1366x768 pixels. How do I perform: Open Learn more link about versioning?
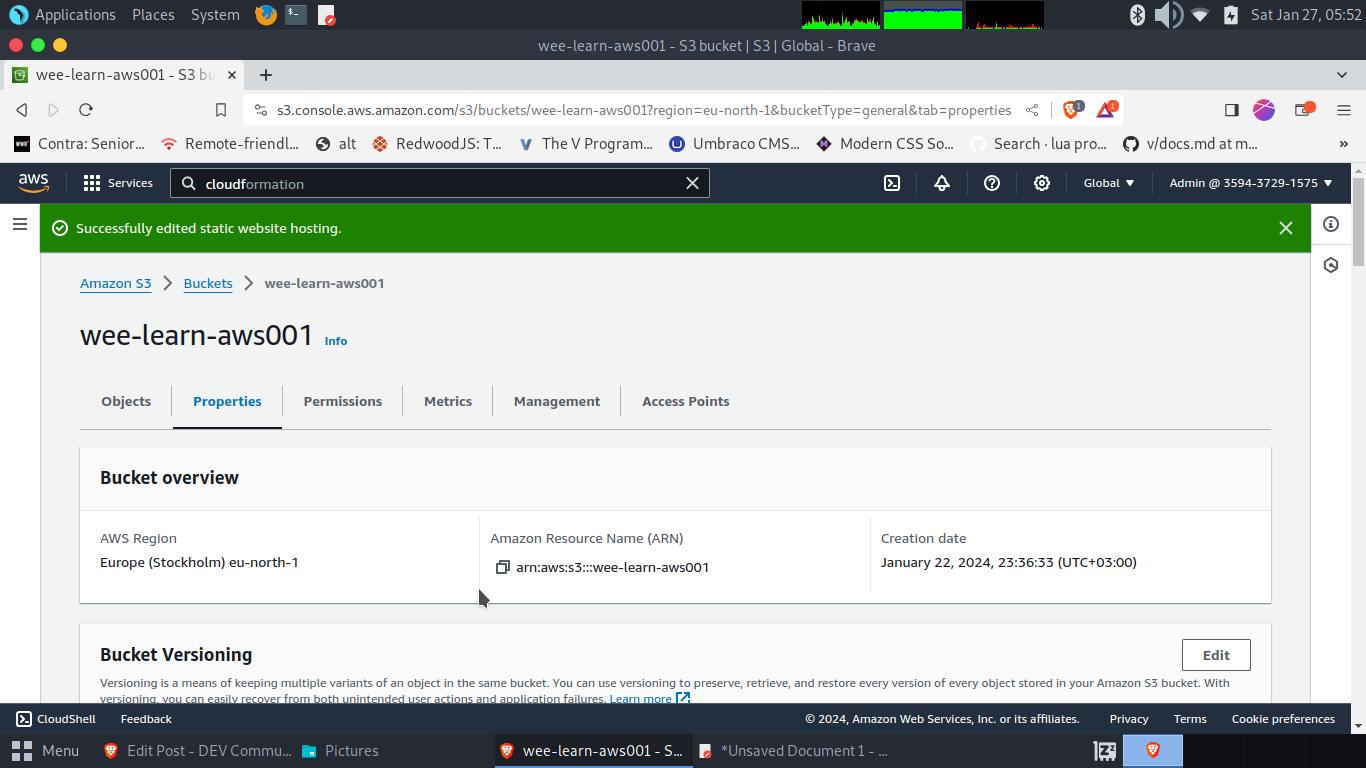[650, 698]
